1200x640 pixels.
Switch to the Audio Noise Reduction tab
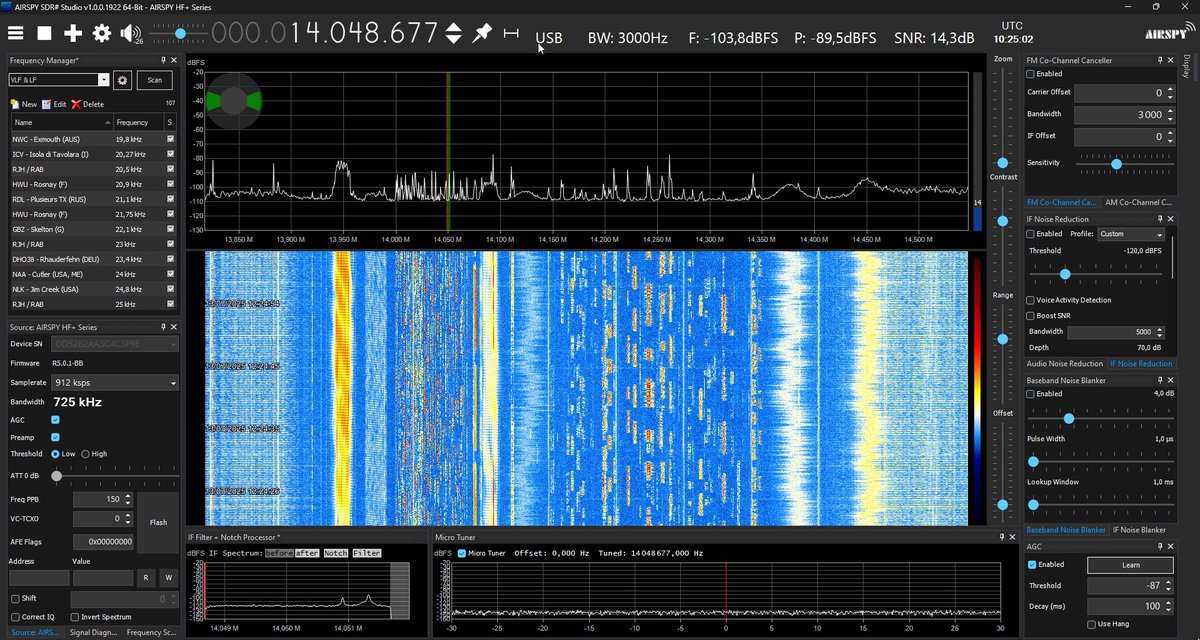click(x=1064, y=364)
